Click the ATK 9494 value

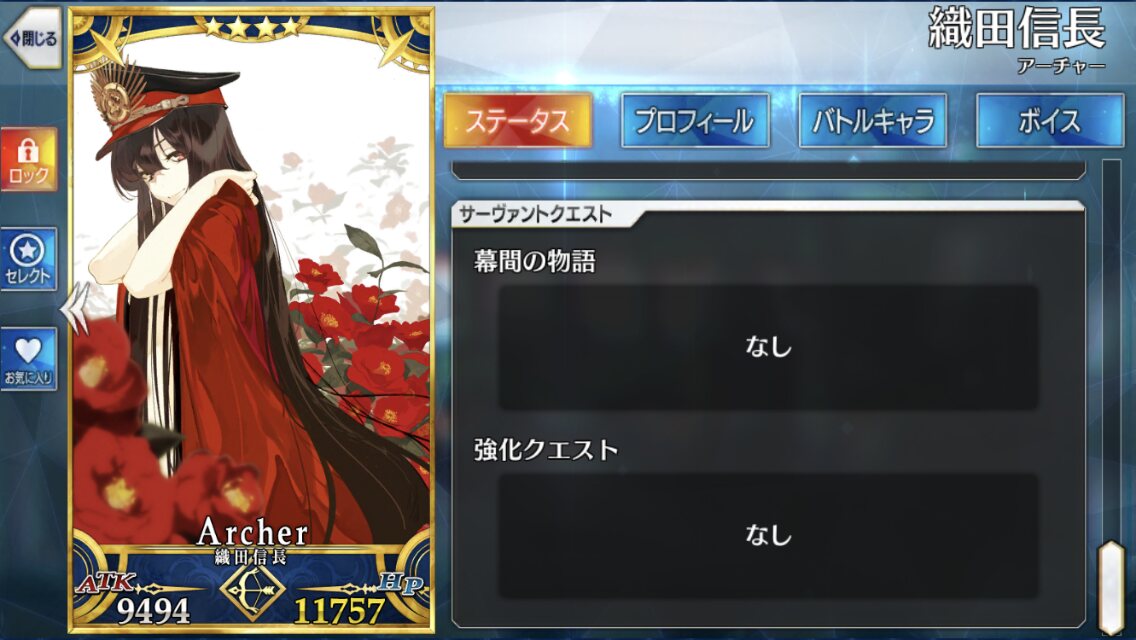153,610
